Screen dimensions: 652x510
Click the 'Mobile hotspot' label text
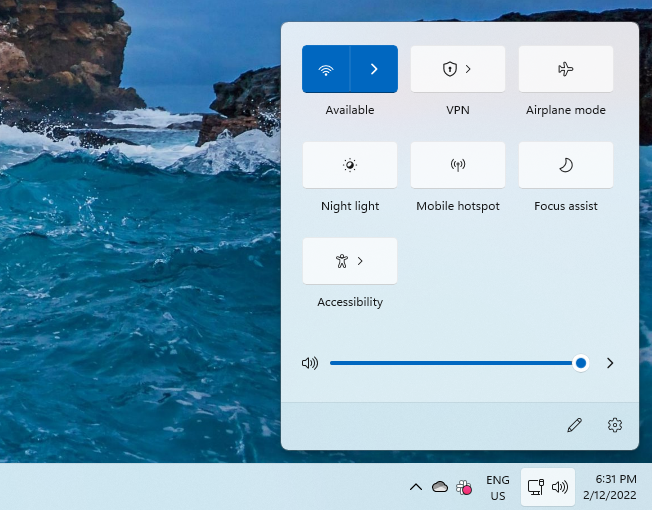pyautogui.click(x=458, y=206)
